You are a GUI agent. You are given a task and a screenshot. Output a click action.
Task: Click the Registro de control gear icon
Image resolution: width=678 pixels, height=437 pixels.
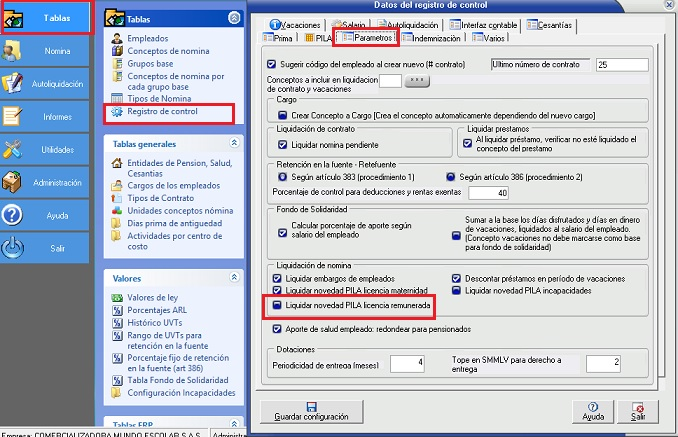coord(118,111)
